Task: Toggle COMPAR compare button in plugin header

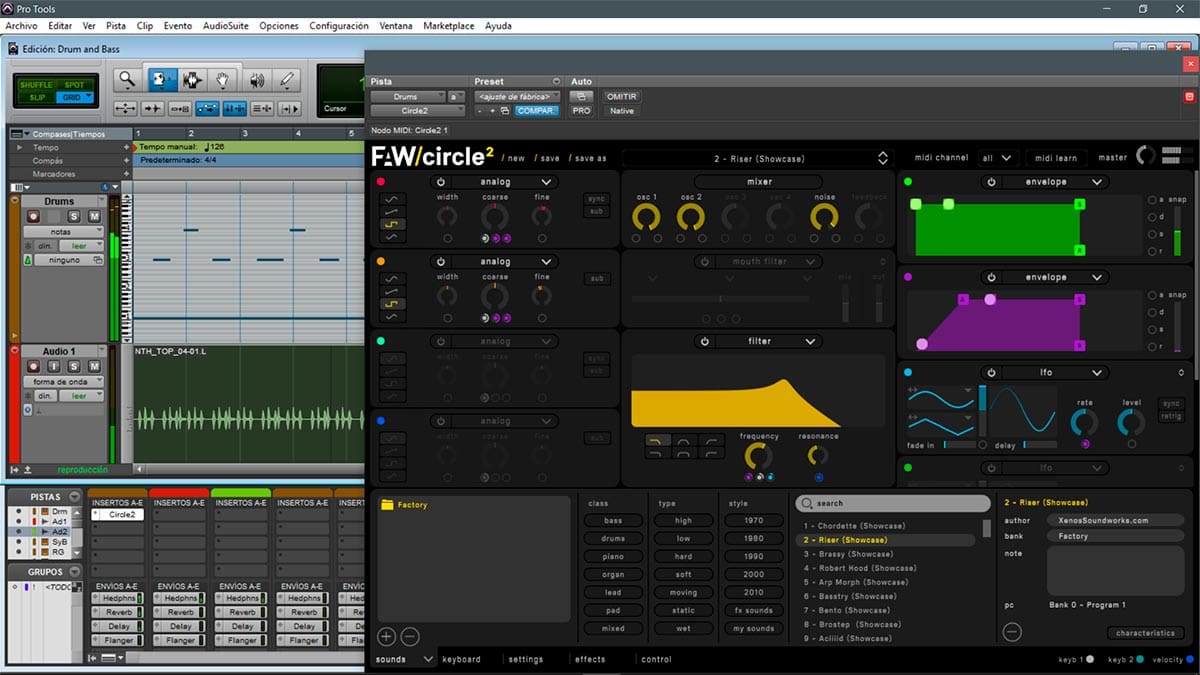Action: [536, 111]
